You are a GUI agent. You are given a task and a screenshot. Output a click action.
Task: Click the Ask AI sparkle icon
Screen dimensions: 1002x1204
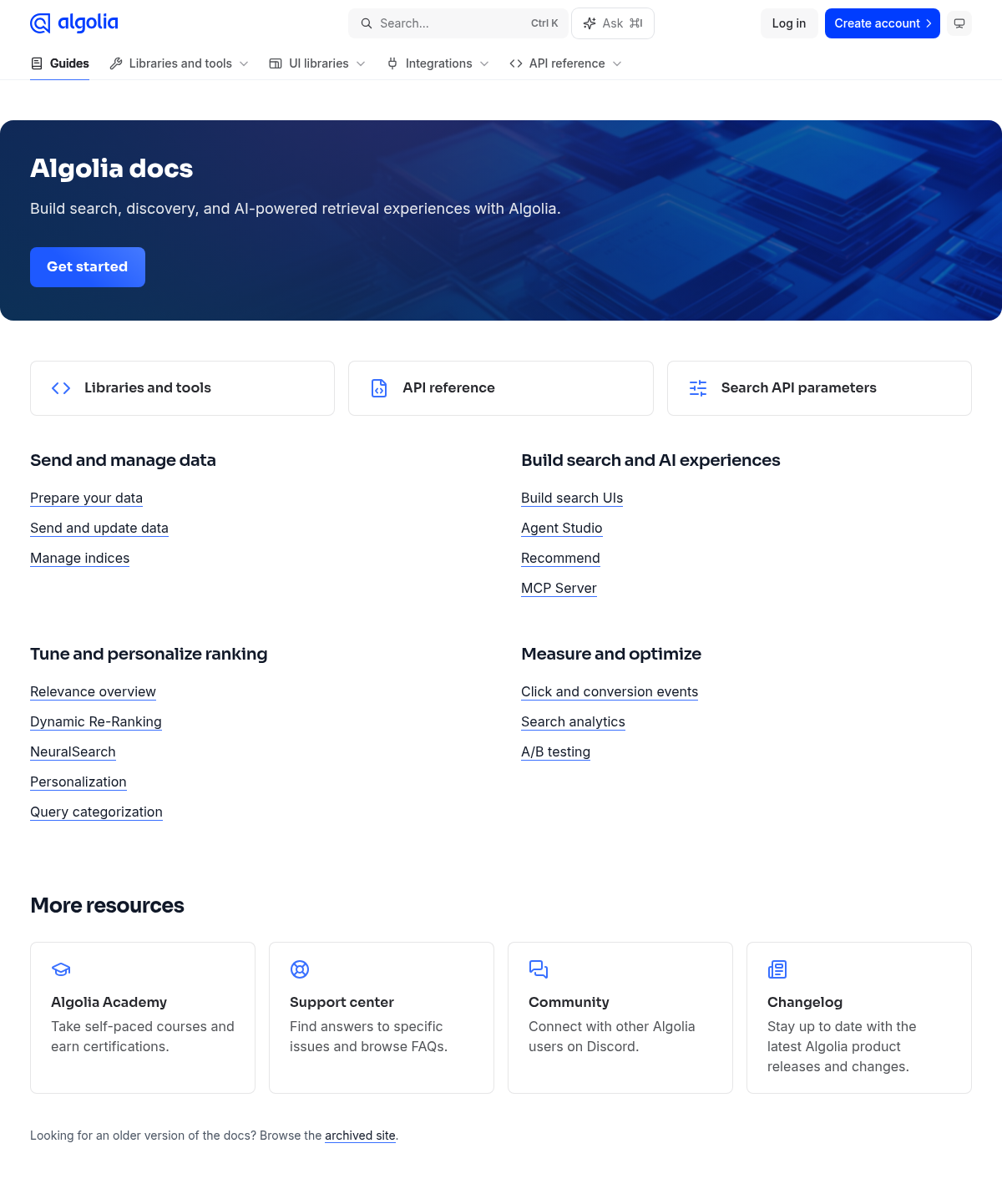(590, 23)
